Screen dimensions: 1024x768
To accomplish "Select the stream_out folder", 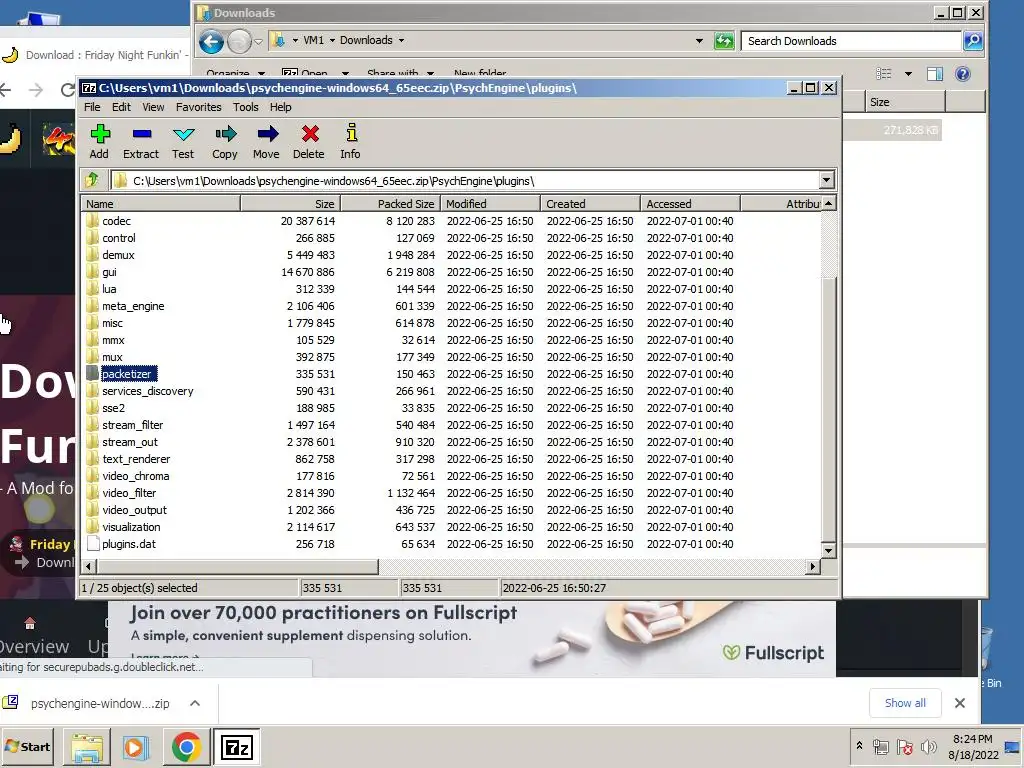I will click(129, 442).
